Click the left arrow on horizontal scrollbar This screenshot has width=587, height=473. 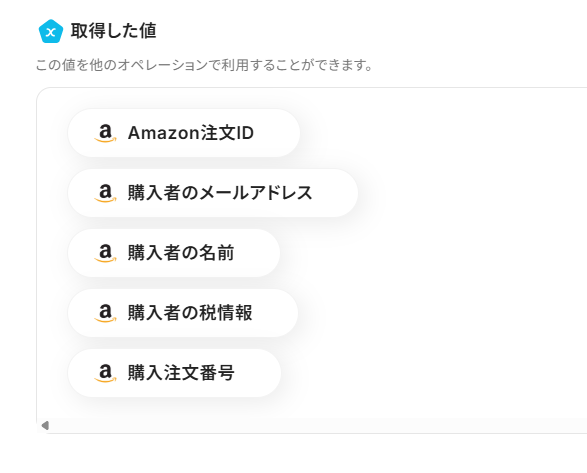click(x=45, y=425)
